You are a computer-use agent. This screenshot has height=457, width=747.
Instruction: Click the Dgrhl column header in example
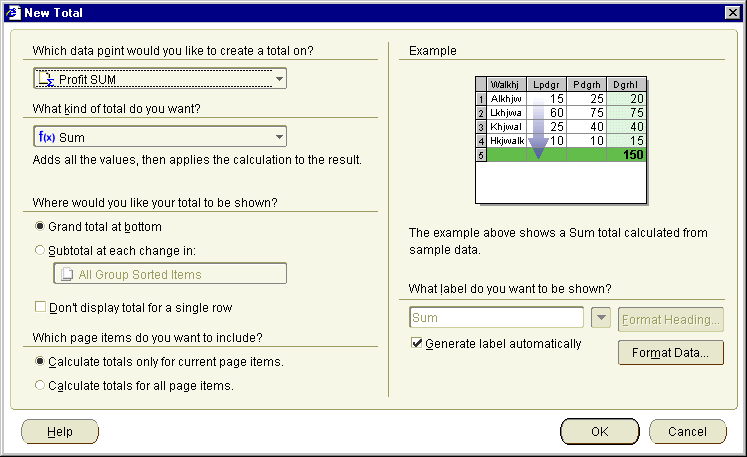click(626, 84)
